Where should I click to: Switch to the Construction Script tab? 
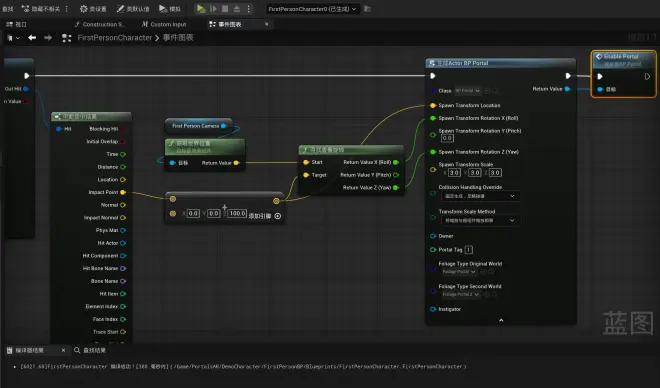coord(99,24)
